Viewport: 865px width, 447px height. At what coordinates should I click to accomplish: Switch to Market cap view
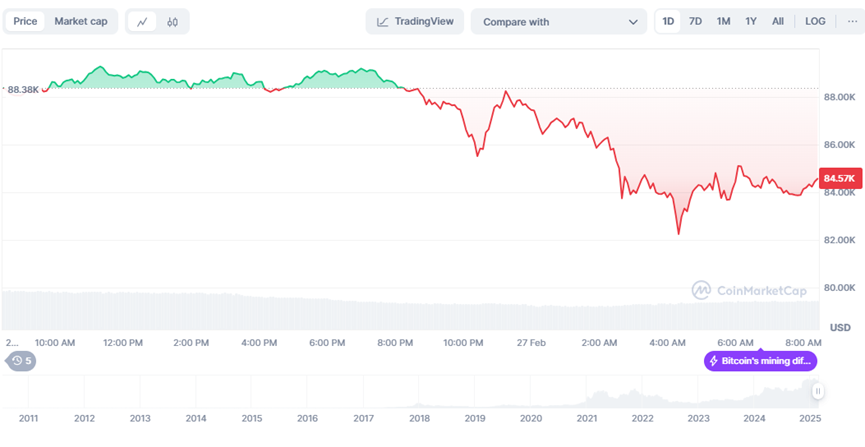tap(81, 21)
